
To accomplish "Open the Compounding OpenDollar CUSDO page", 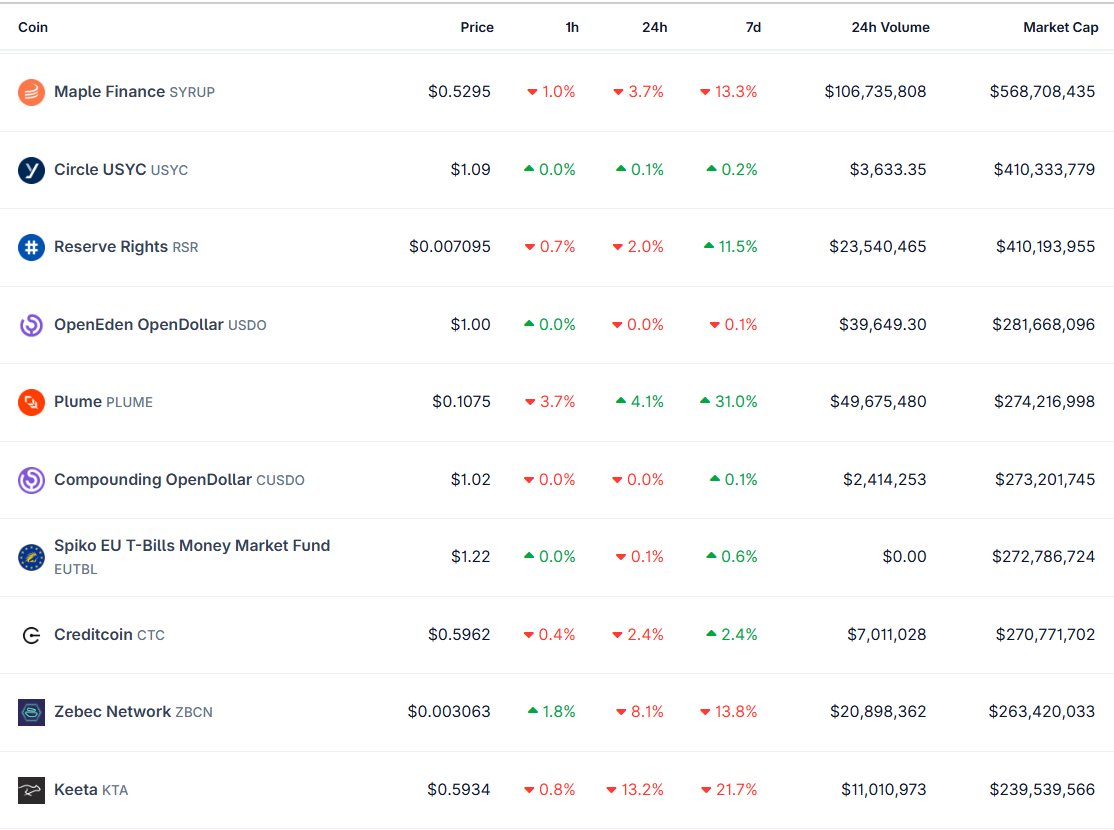I will tap(179, 480).
